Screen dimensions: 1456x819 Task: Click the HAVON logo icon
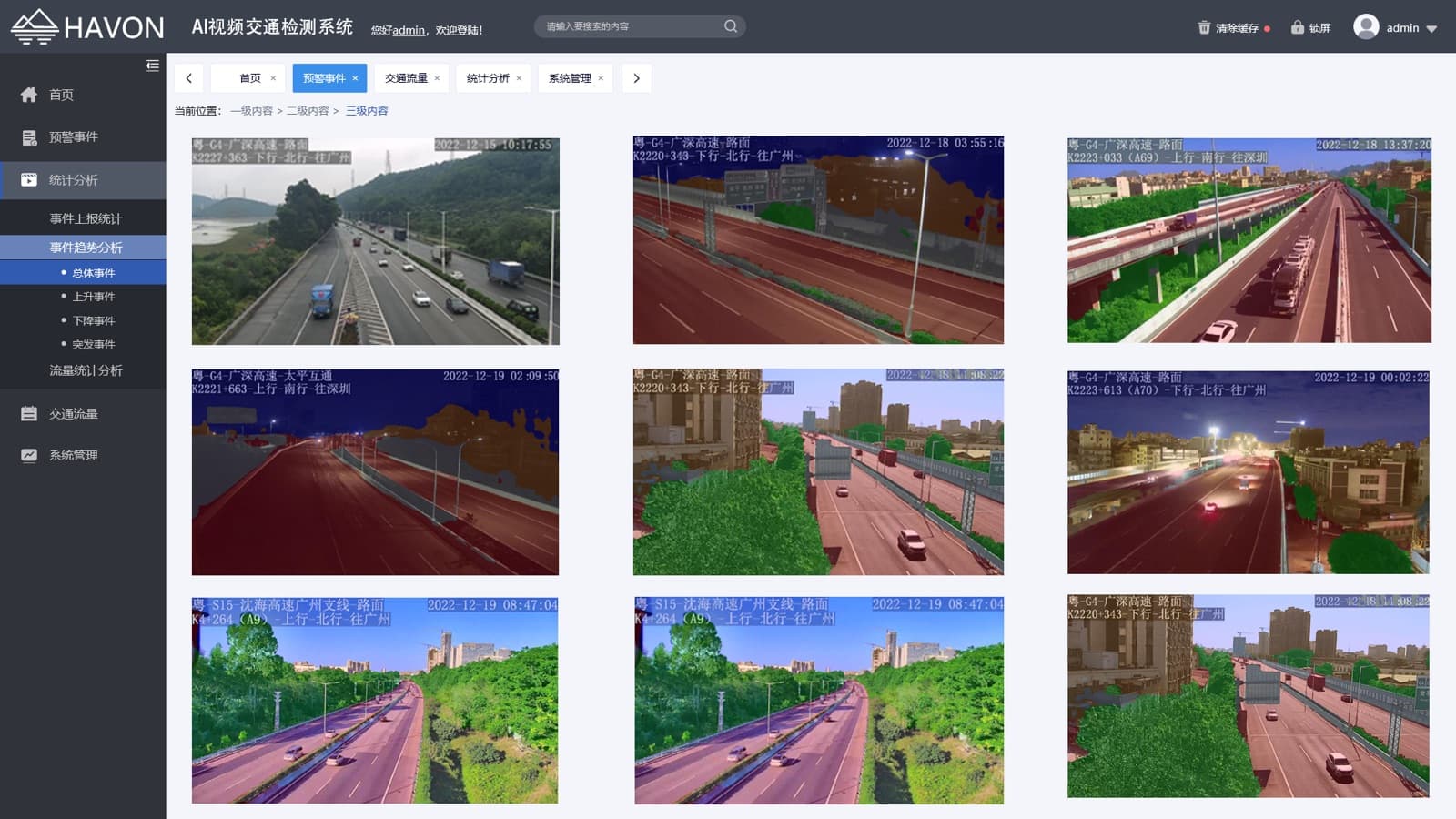point(34,27)
